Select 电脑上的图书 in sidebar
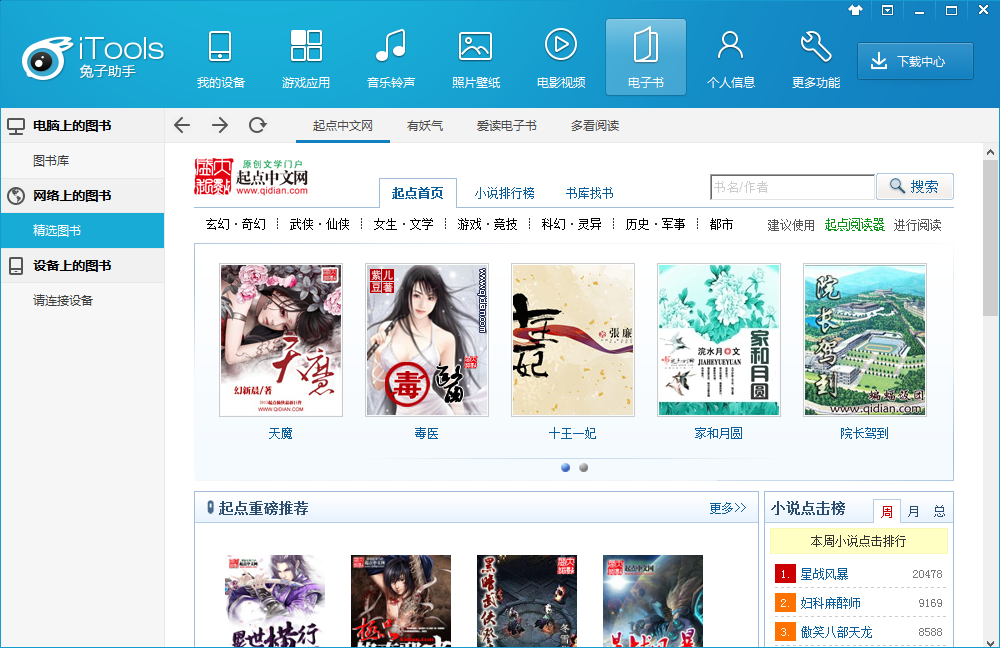Viewport: 1000px width, 648px height. click(x=82, y=126)
